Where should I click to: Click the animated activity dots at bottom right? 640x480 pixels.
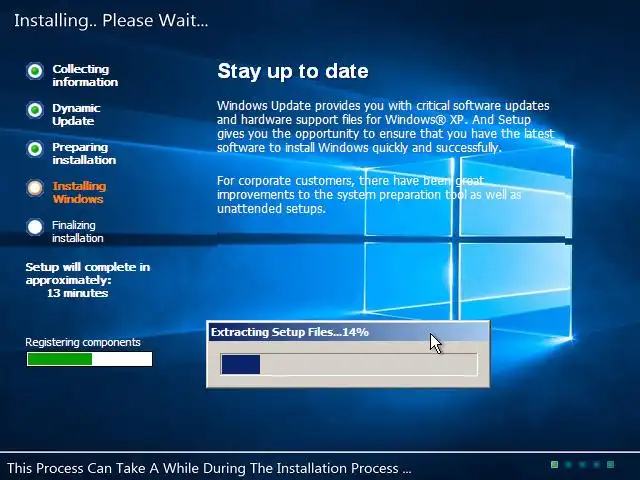pyautogui.click(x=582, y=464)
